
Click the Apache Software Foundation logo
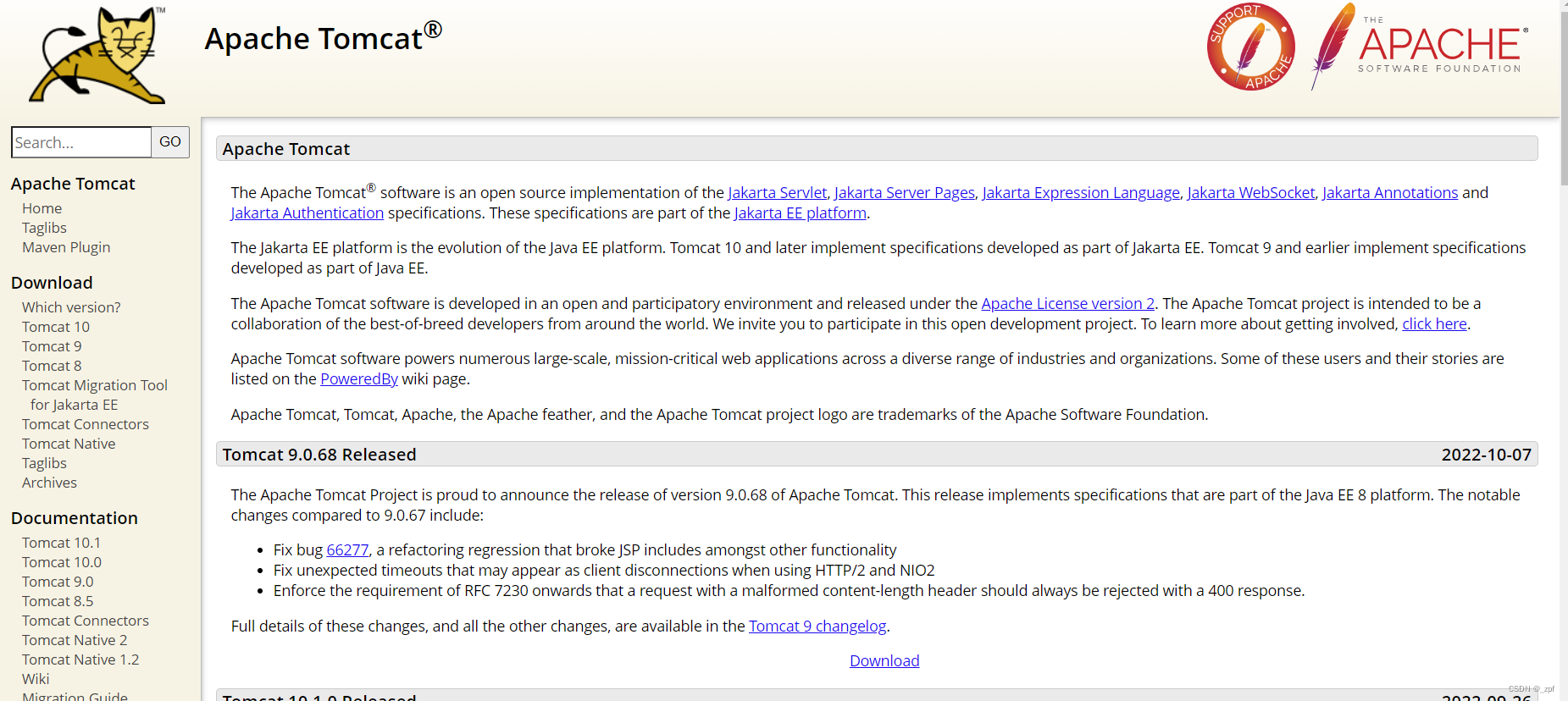click(x=1420, y=47)
